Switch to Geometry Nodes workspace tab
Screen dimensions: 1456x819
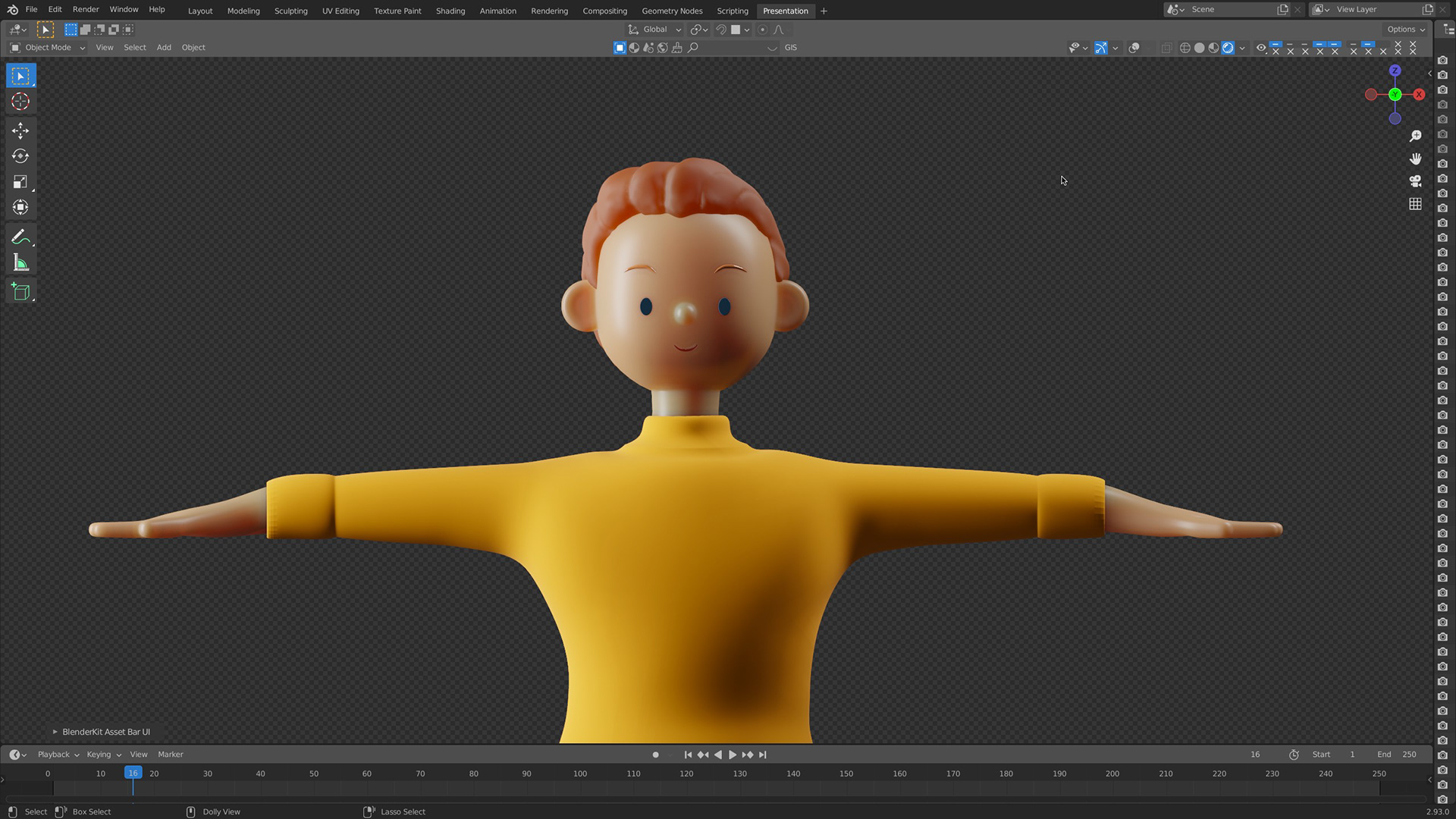pyautogui.click(x=672, y=11)
